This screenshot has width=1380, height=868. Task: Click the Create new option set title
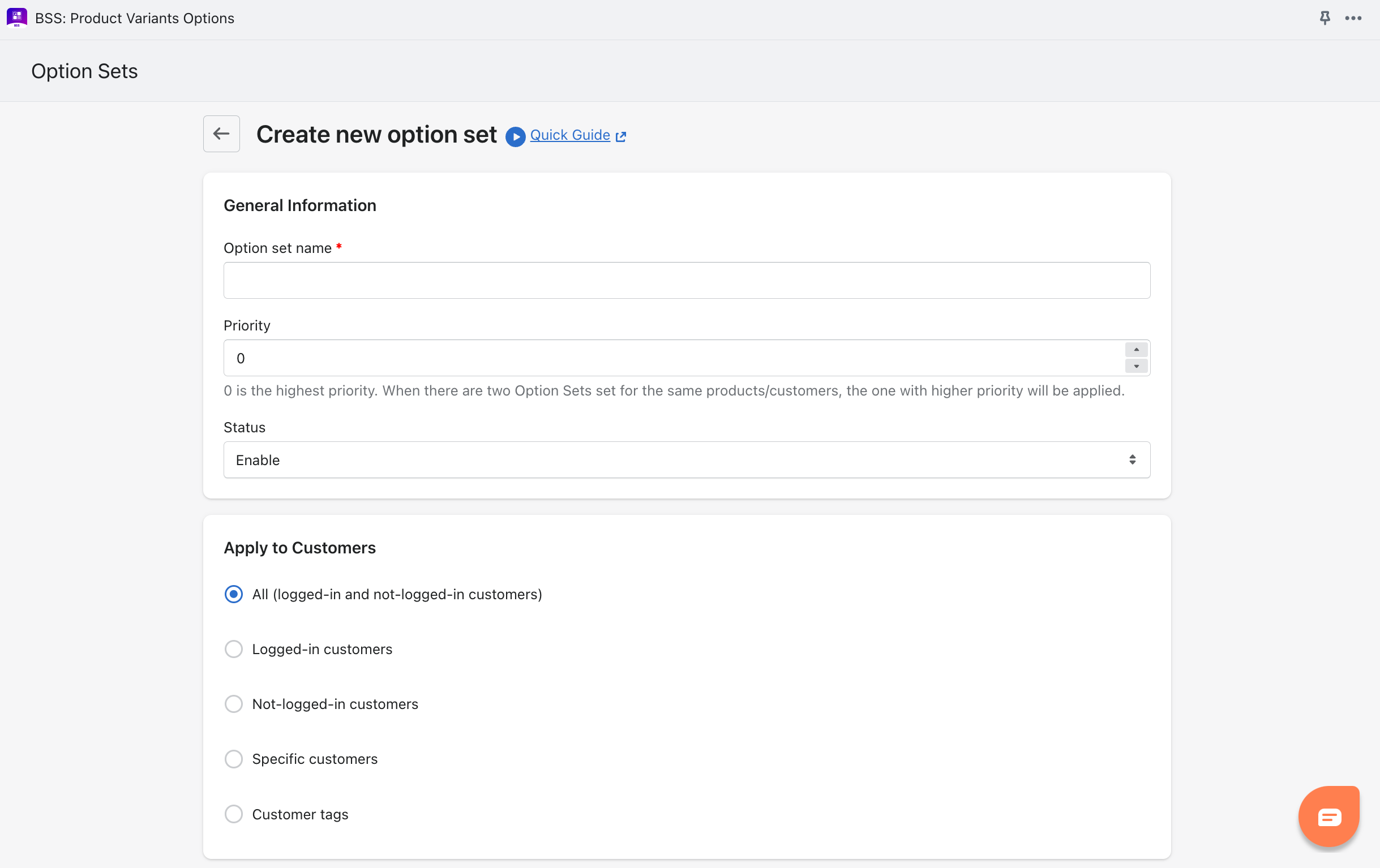376,134
